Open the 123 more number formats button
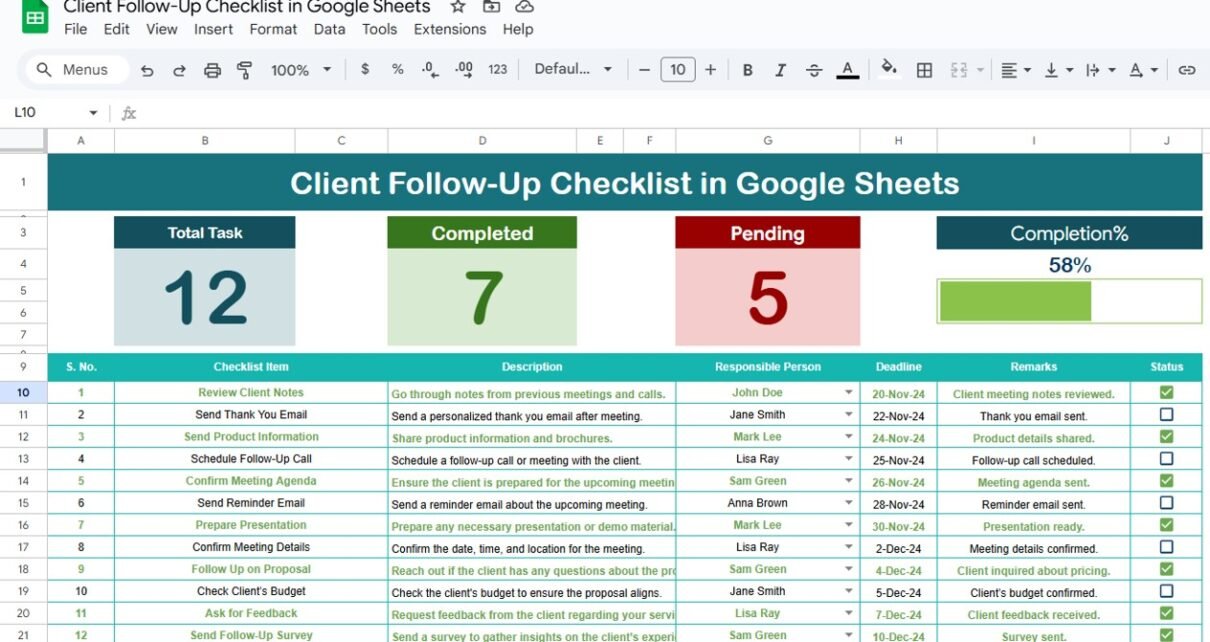 tap(498, 70)
